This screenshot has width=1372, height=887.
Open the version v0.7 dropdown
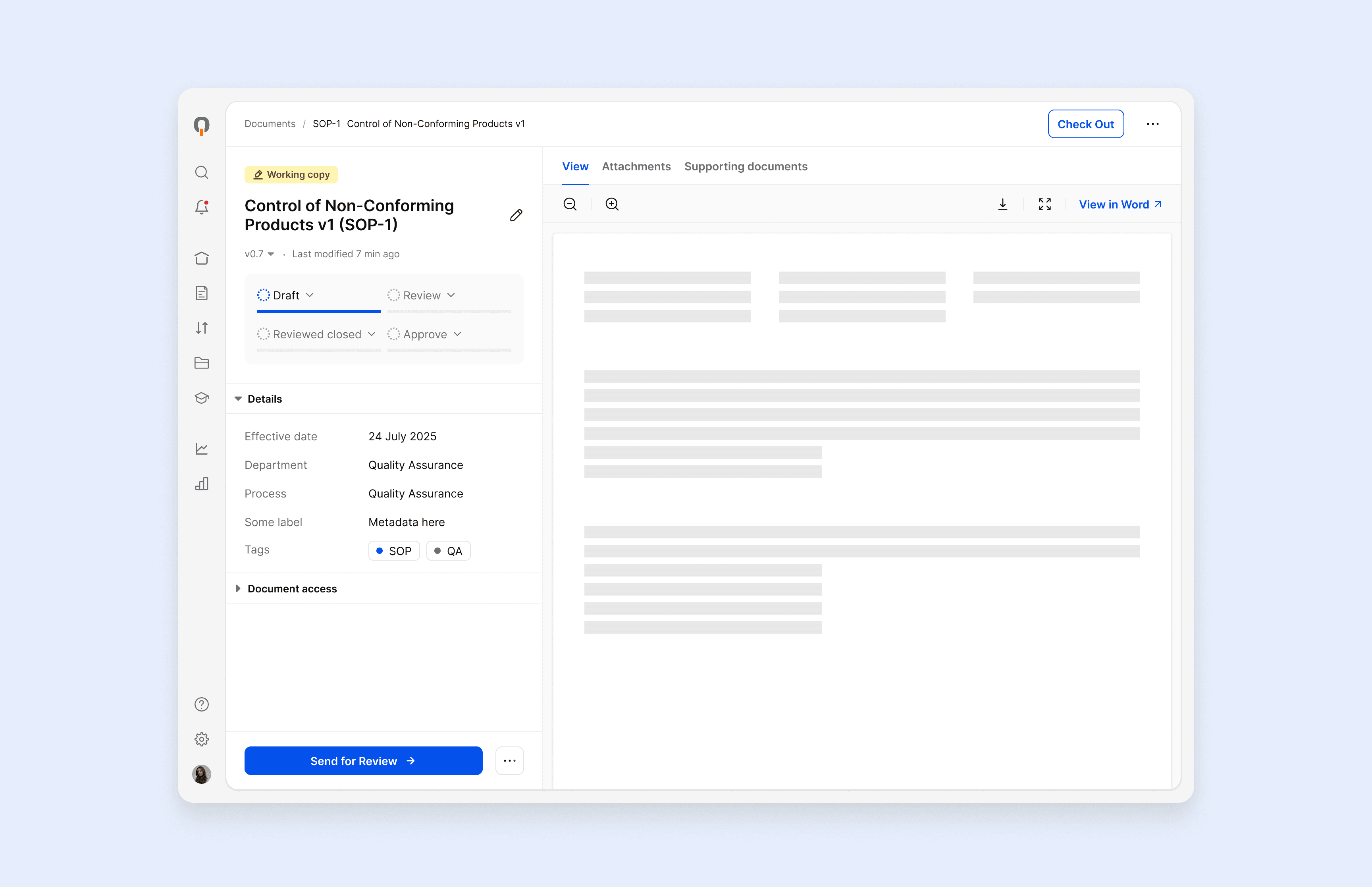(260, 254)
